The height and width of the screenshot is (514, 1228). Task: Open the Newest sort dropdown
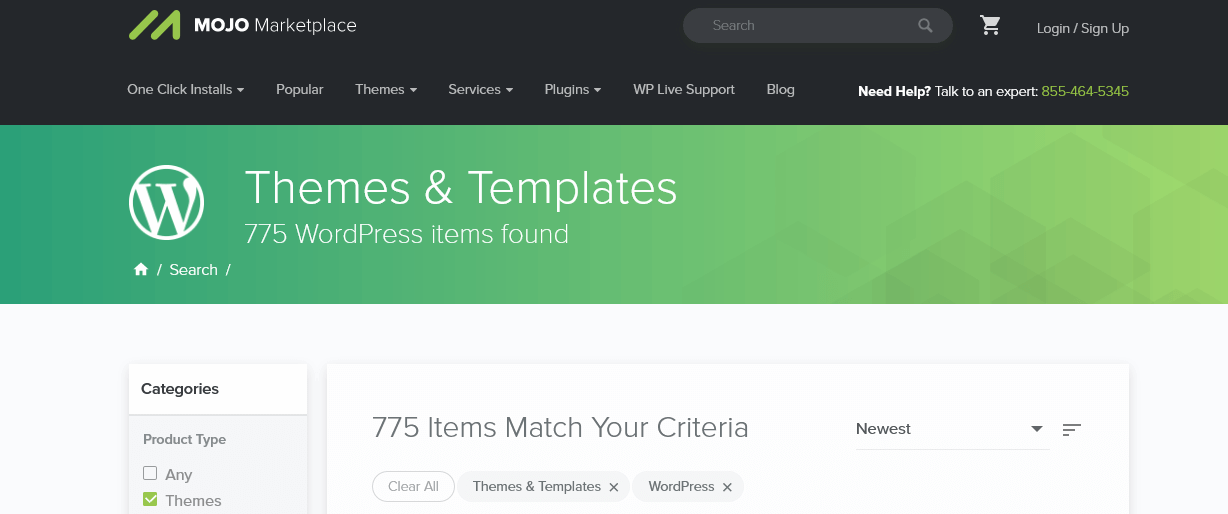pos(951,429)
